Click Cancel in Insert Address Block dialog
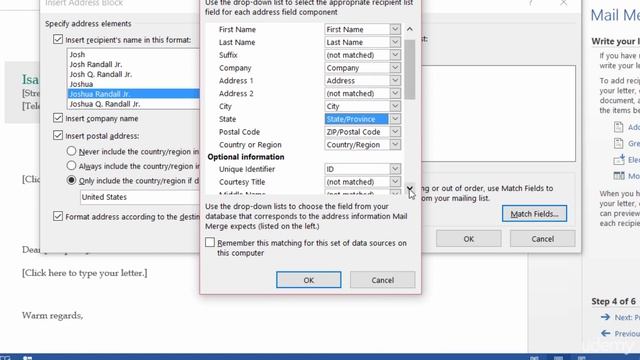 click(542, 239)
